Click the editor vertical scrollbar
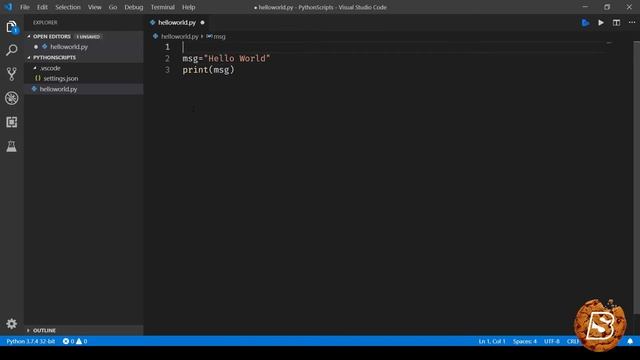The image size is (640, 360). (x=637, y=178)
